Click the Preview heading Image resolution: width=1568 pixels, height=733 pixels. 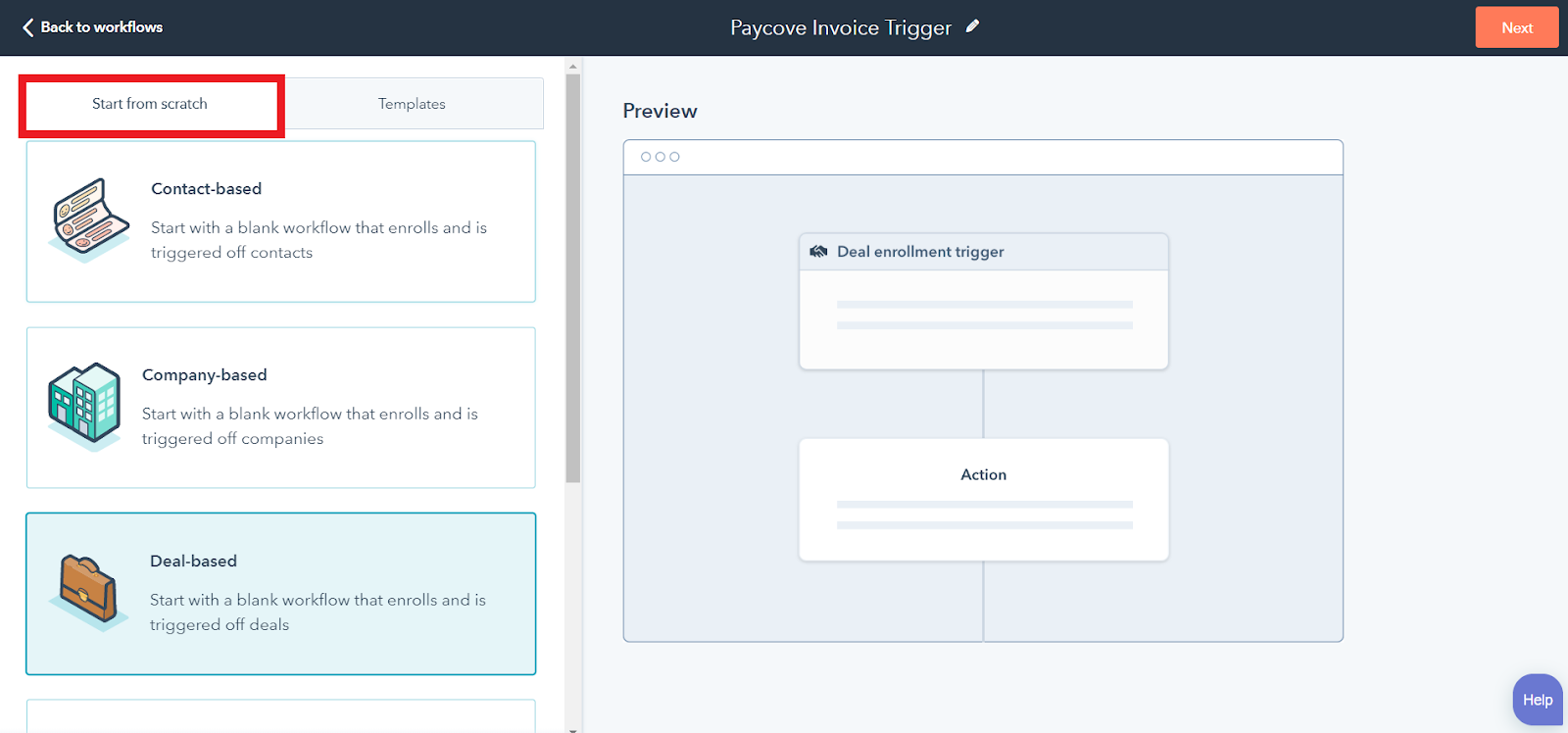[x=661, y=111]
